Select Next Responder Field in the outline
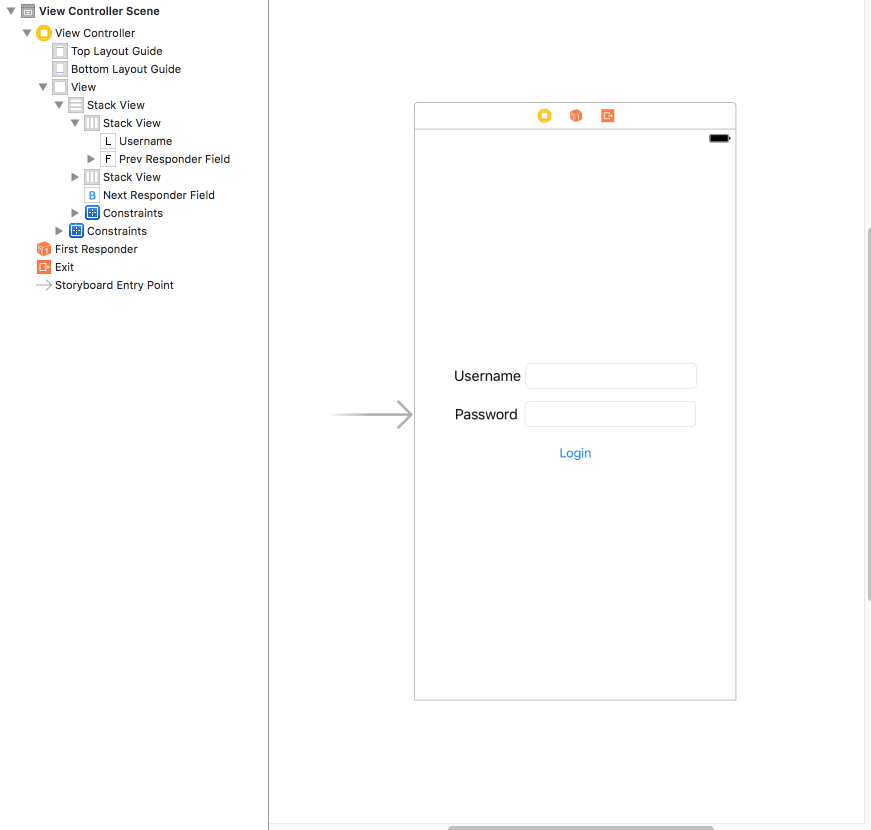This screenshot has width=871, height=830. pyautogui.click(x=158, y=194)
